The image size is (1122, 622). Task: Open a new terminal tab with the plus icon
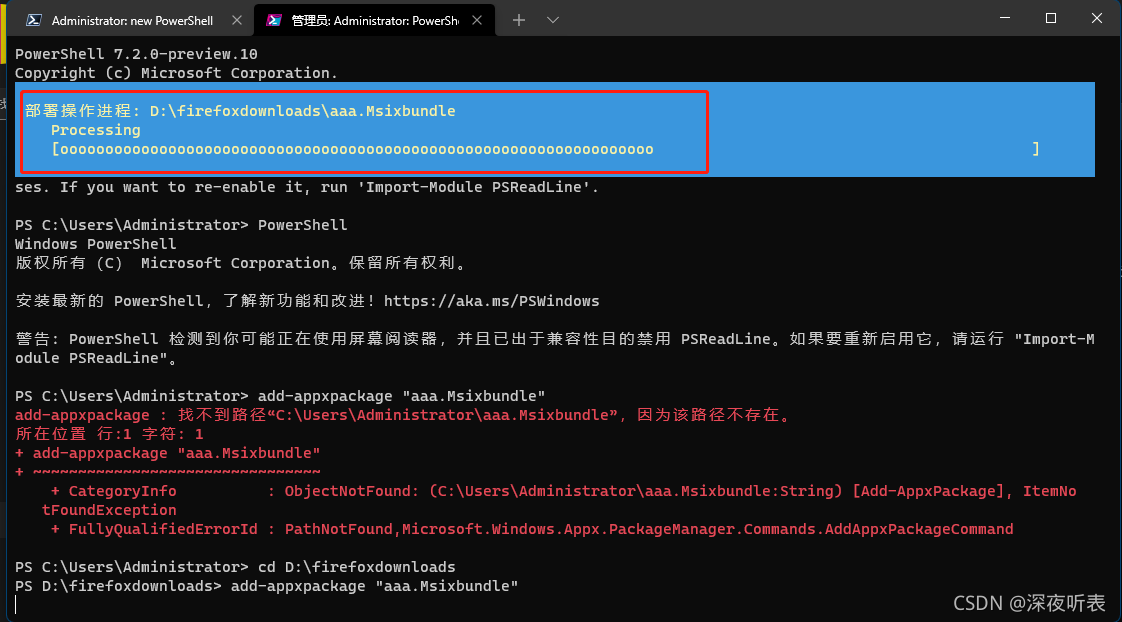[x=518, y=19]
